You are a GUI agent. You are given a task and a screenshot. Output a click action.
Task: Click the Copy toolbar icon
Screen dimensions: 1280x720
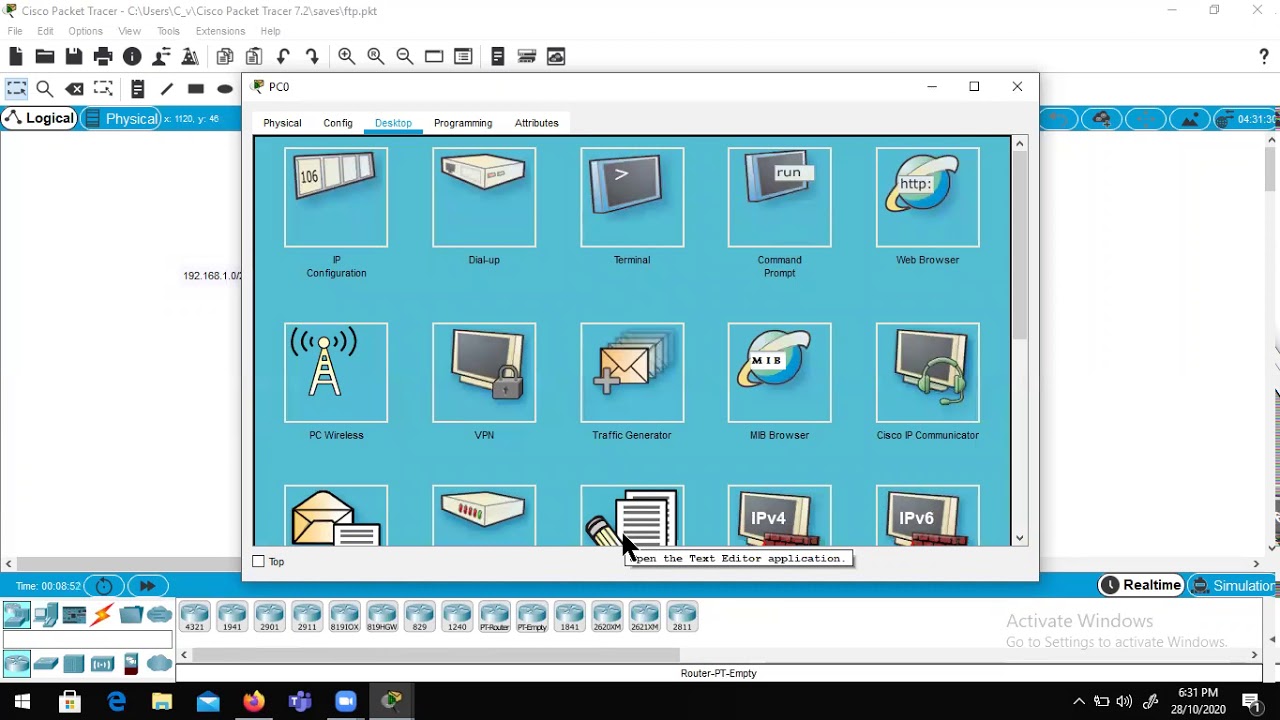[225, 57]
